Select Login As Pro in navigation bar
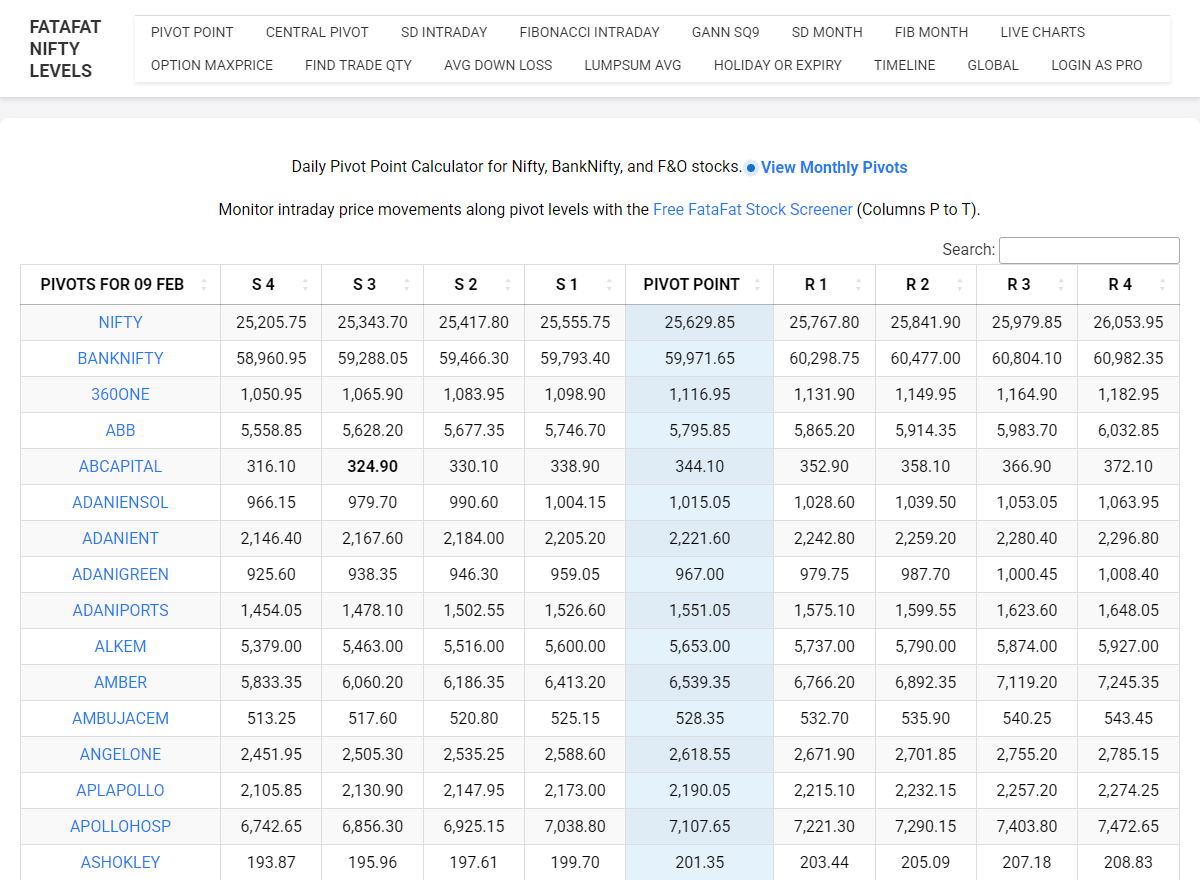 (1096, 65)
